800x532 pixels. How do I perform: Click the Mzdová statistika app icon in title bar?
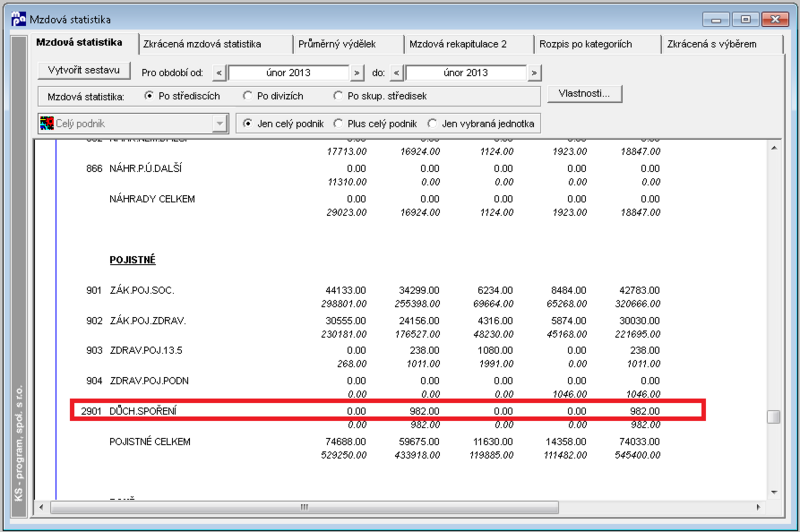point(18,19)
